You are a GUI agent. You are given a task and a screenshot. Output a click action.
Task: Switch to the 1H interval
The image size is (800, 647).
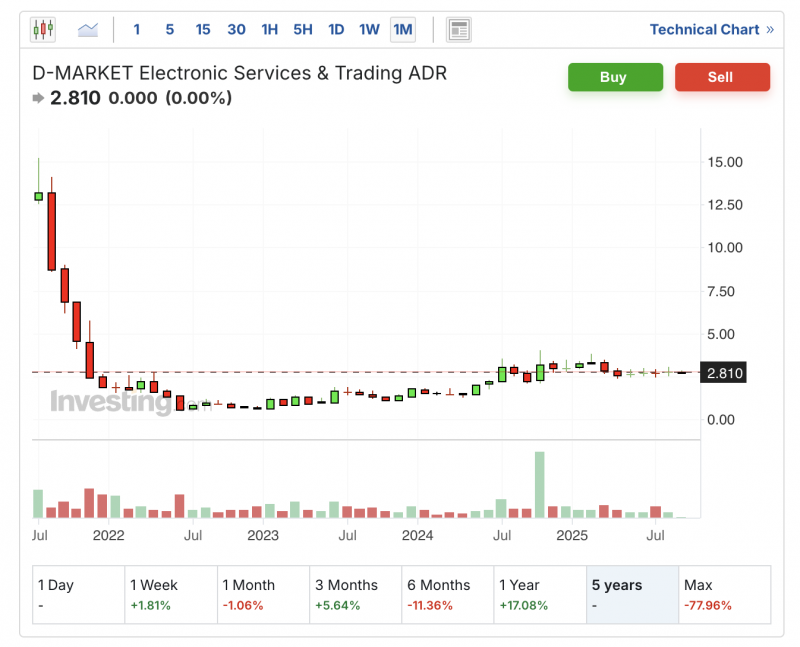tap(270, 30)
